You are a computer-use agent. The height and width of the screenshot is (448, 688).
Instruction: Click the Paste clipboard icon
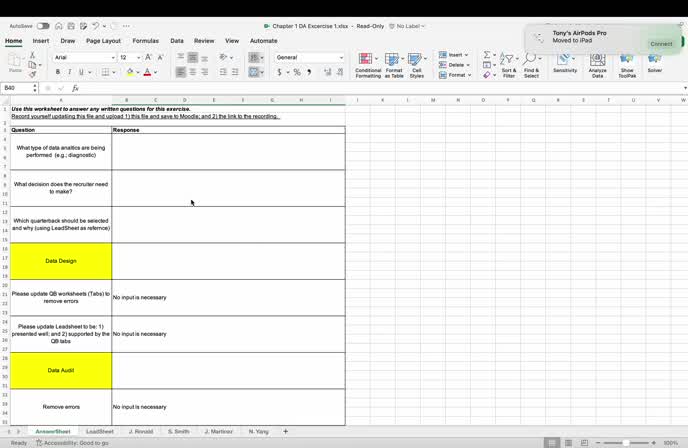tap(15, 62)
